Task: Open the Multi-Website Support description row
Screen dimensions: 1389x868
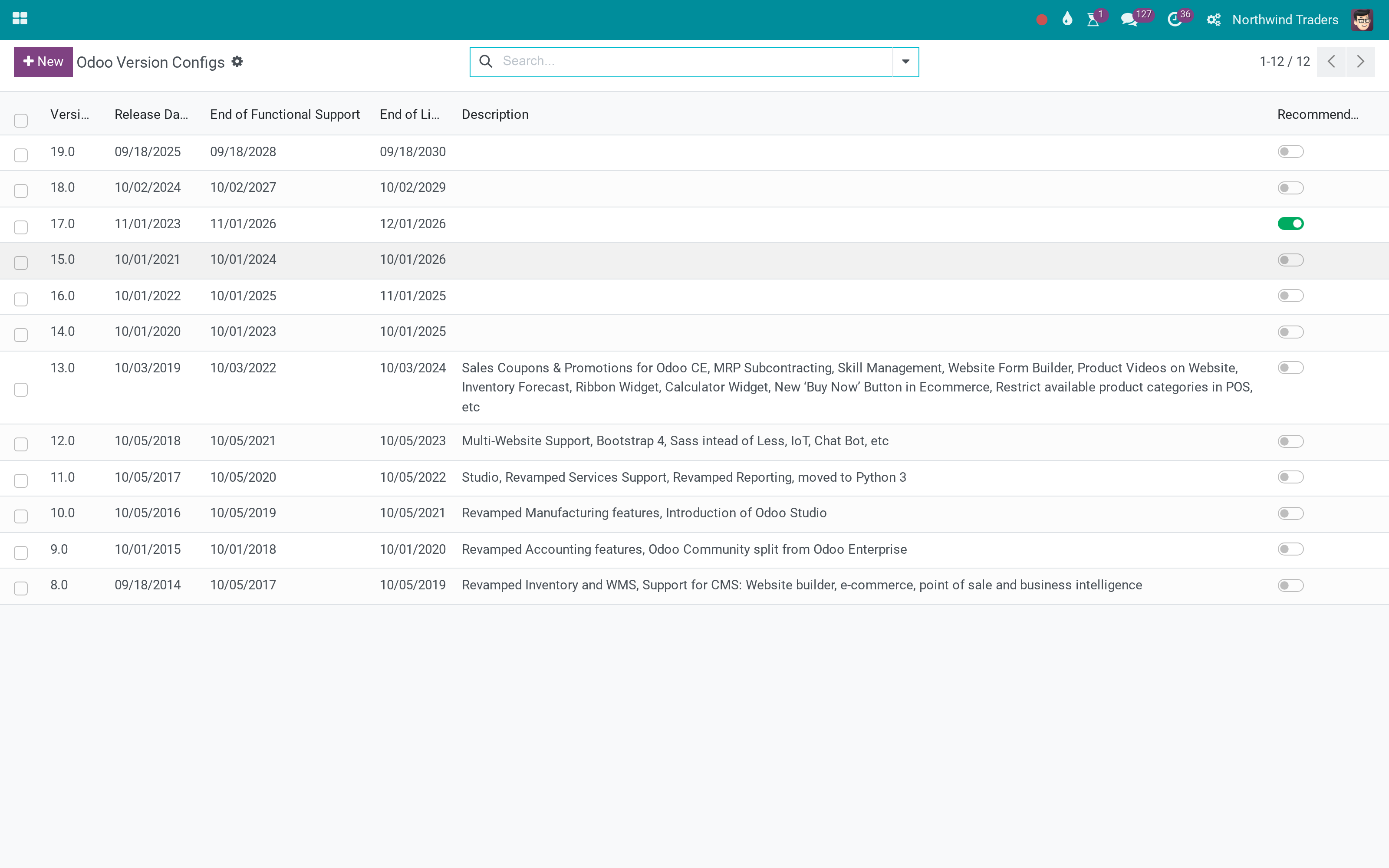Action: pos(675,441)
